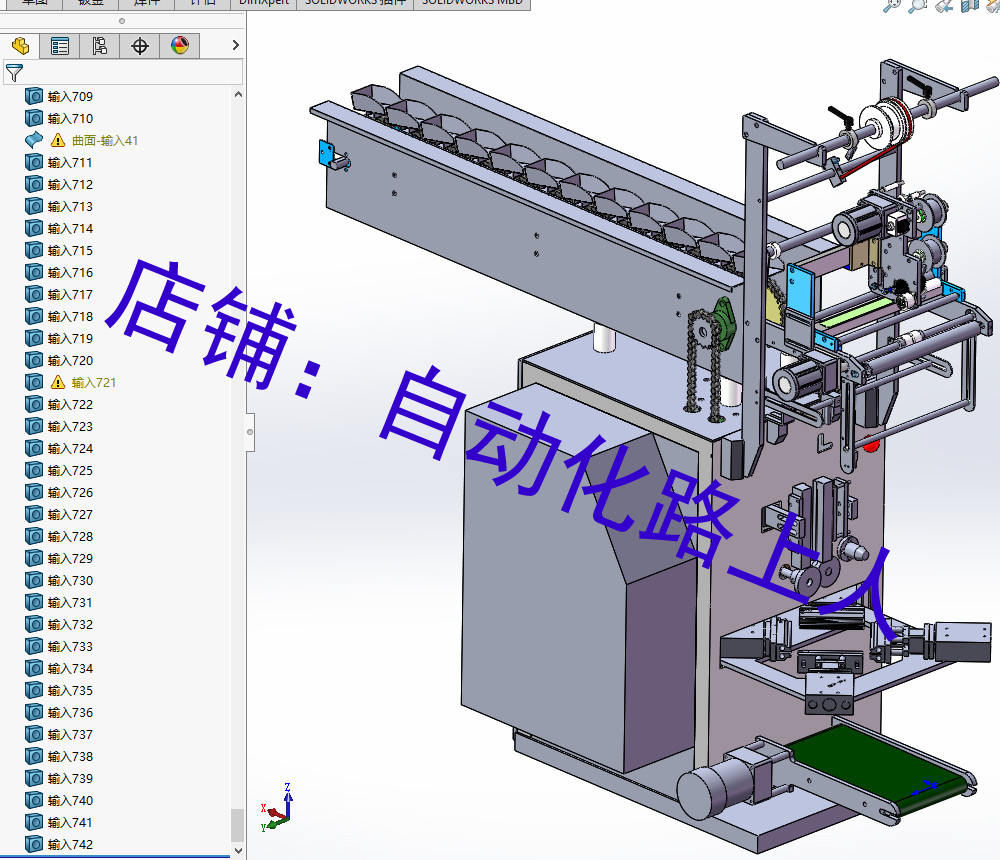Select tree item 输入722
1000x860 pixels.
coord(70,404)
